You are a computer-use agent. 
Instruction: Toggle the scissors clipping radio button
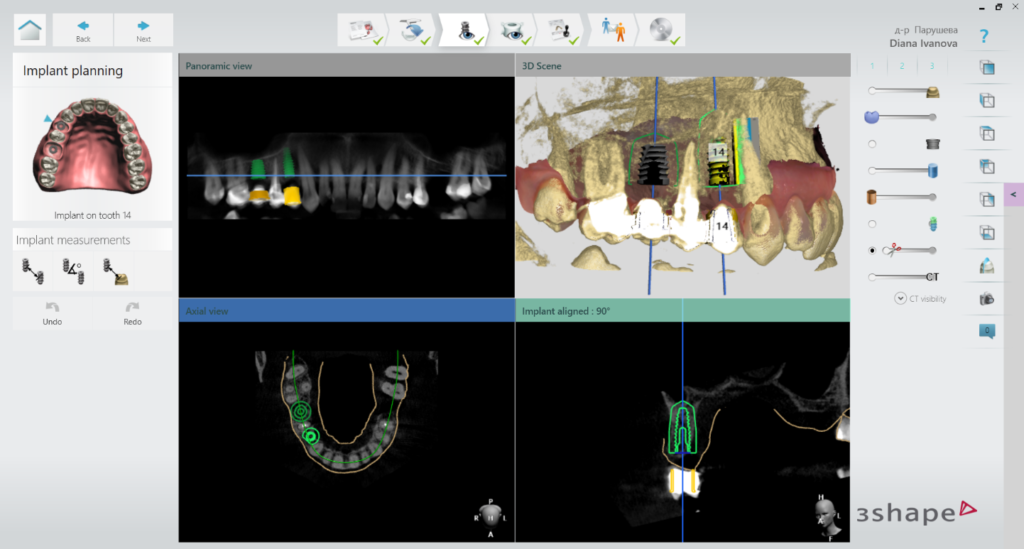tap(873, 250)
